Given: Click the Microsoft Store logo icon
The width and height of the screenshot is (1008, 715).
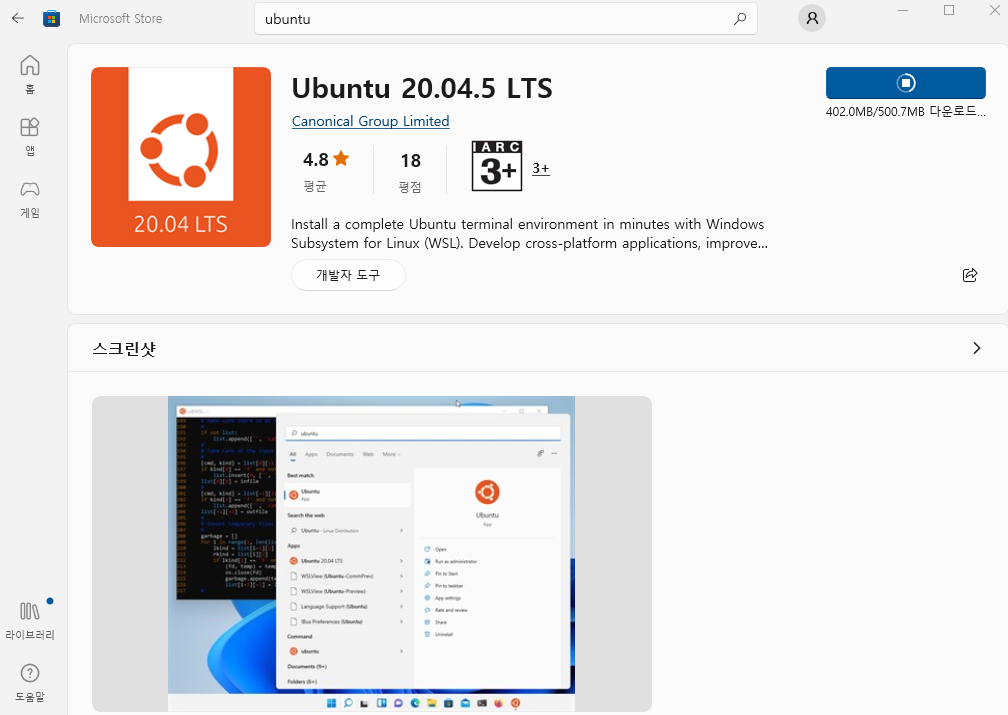Looking at the screenshot, I should tap(51, 18).
